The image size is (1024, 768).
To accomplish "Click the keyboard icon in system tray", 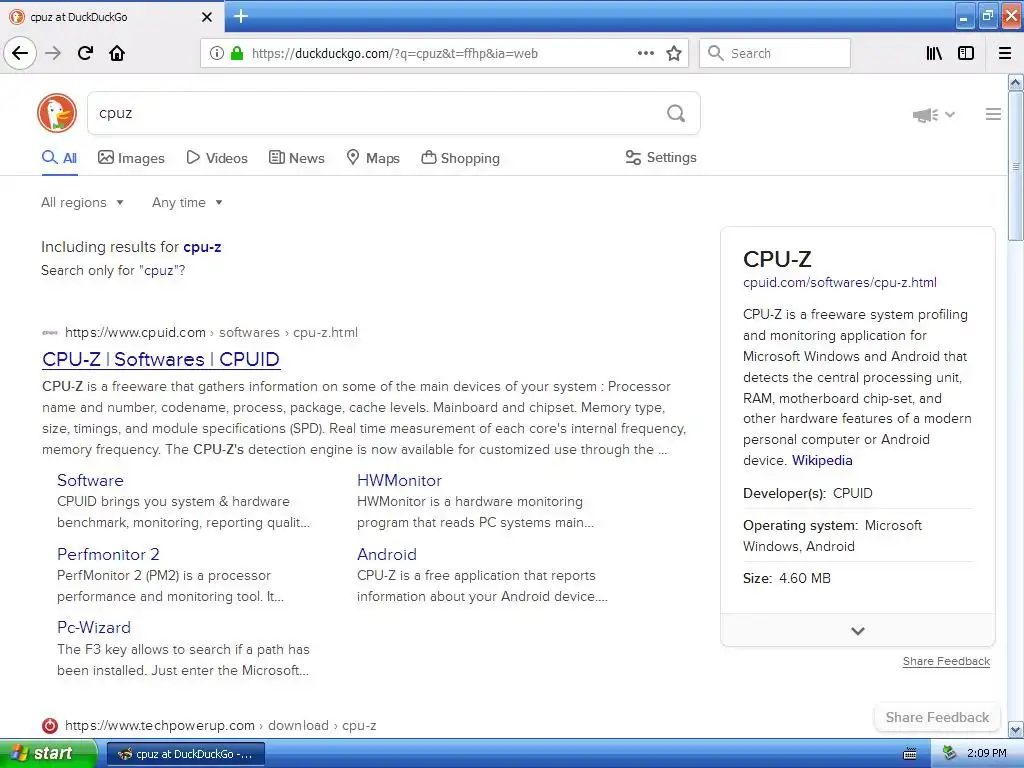I will click(x=910, y=754).
